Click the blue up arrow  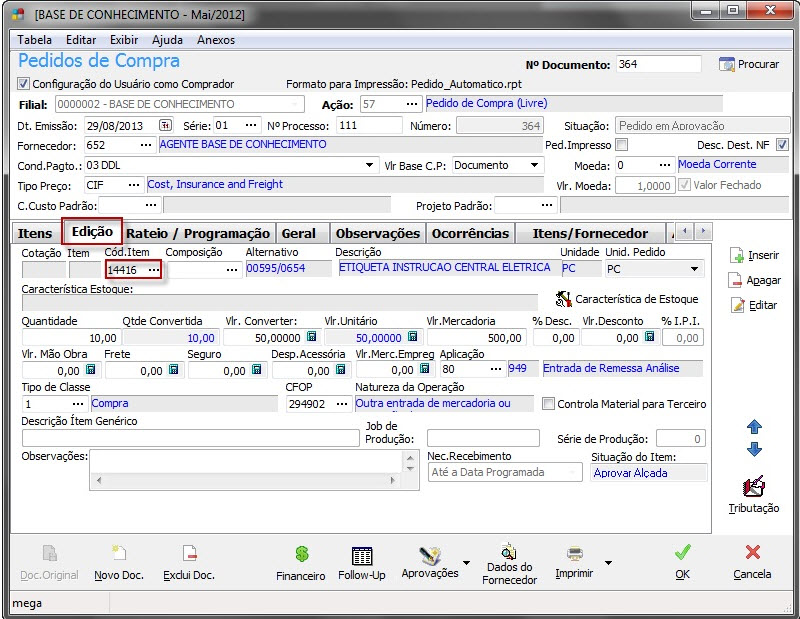click(x=754, y=427)
